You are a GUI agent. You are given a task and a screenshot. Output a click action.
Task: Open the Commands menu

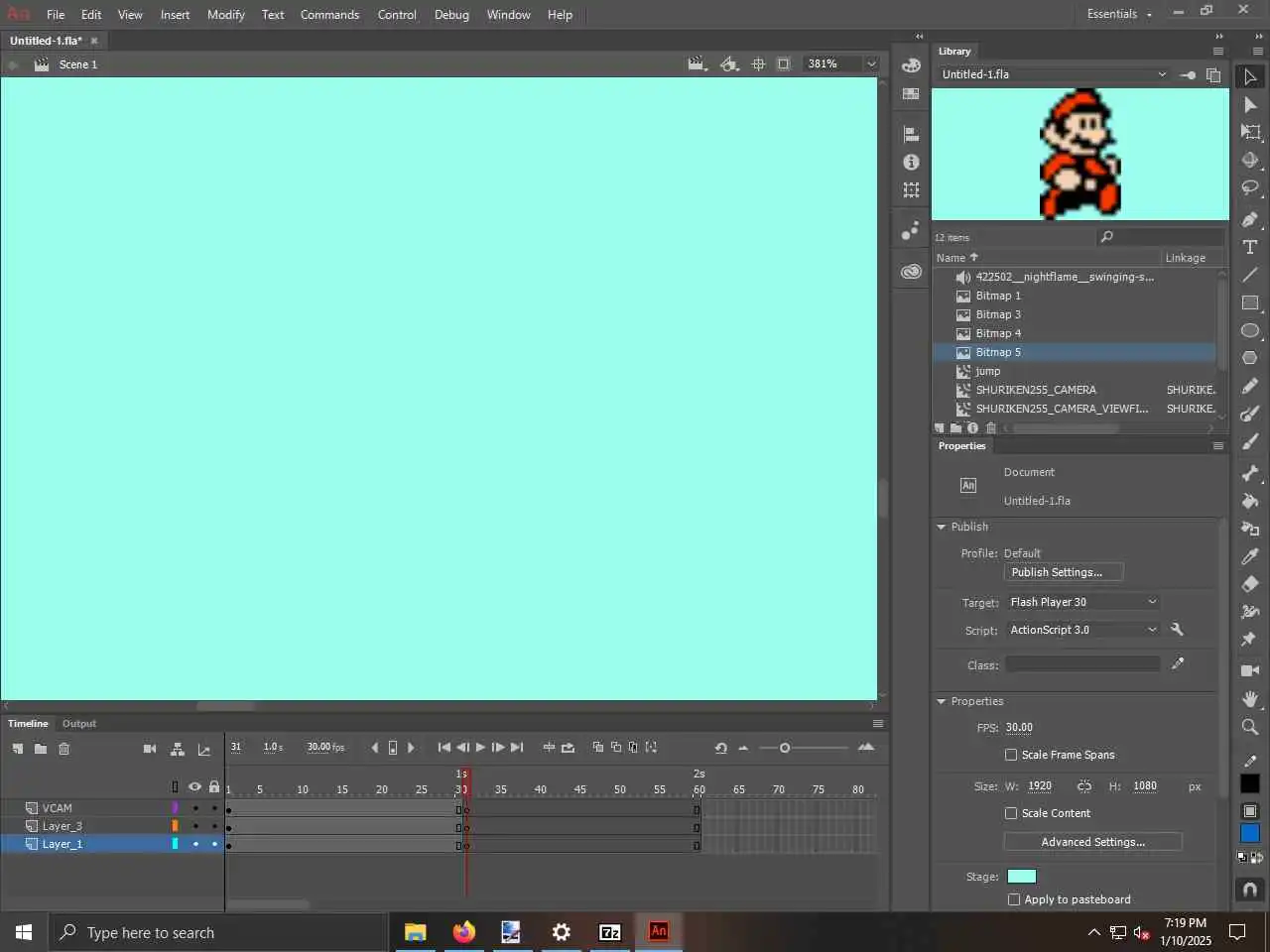click(329, 15)
